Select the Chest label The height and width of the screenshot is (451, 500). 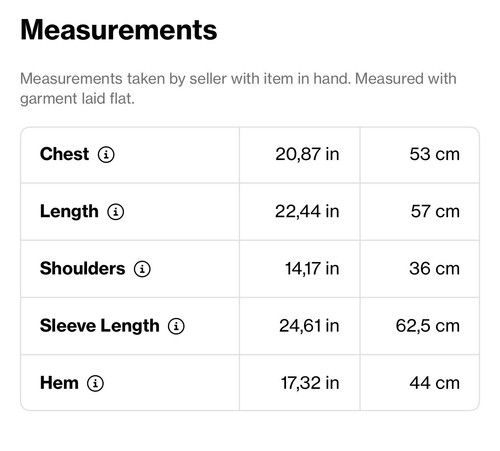pos(64,154)
